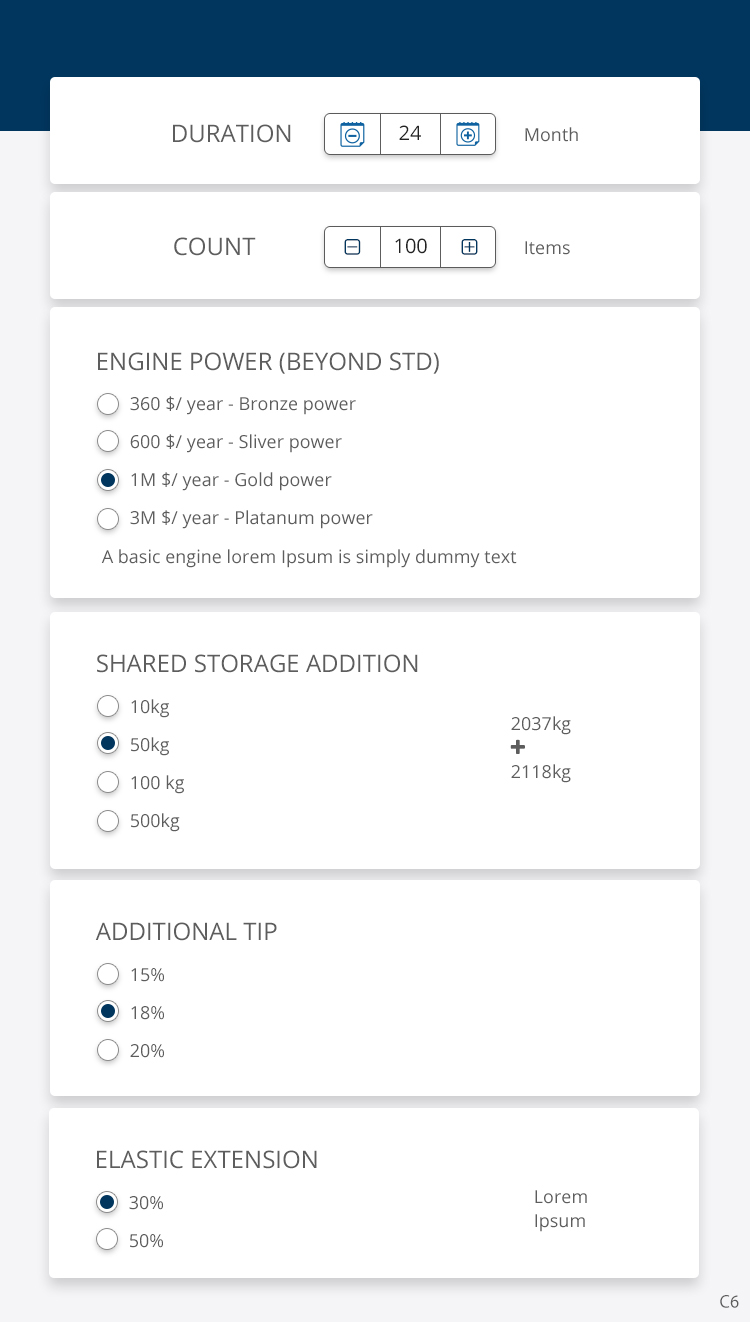
Task: Select 360 $/year Bronze power option
Action: point(108,405)
